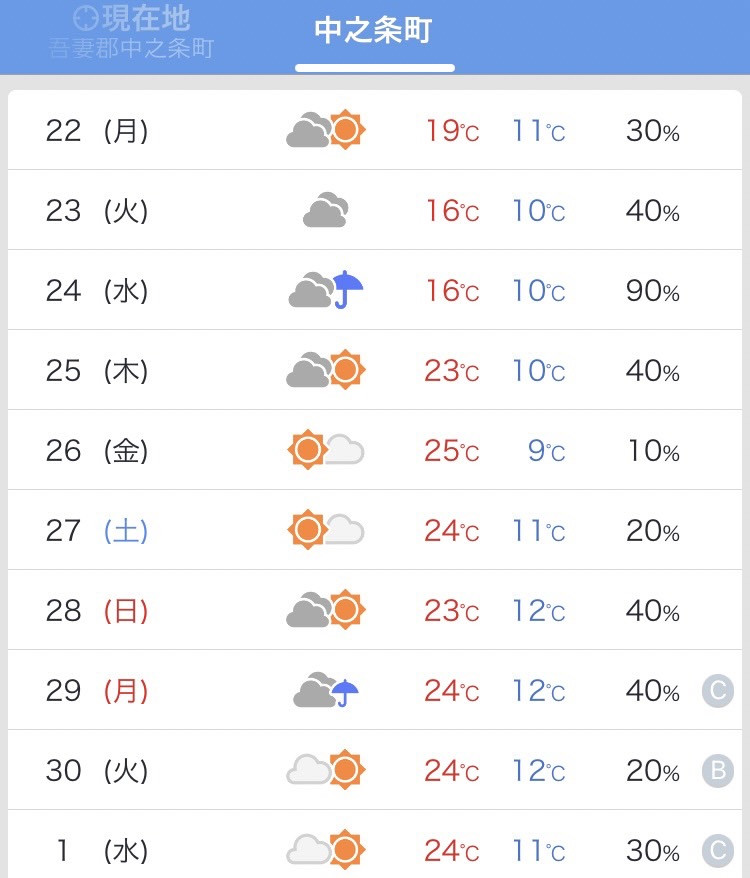The image size is (750, 878).
Task: Tap the cloud-umbrella icon for the 29th
Action: [x=325, y=690]
